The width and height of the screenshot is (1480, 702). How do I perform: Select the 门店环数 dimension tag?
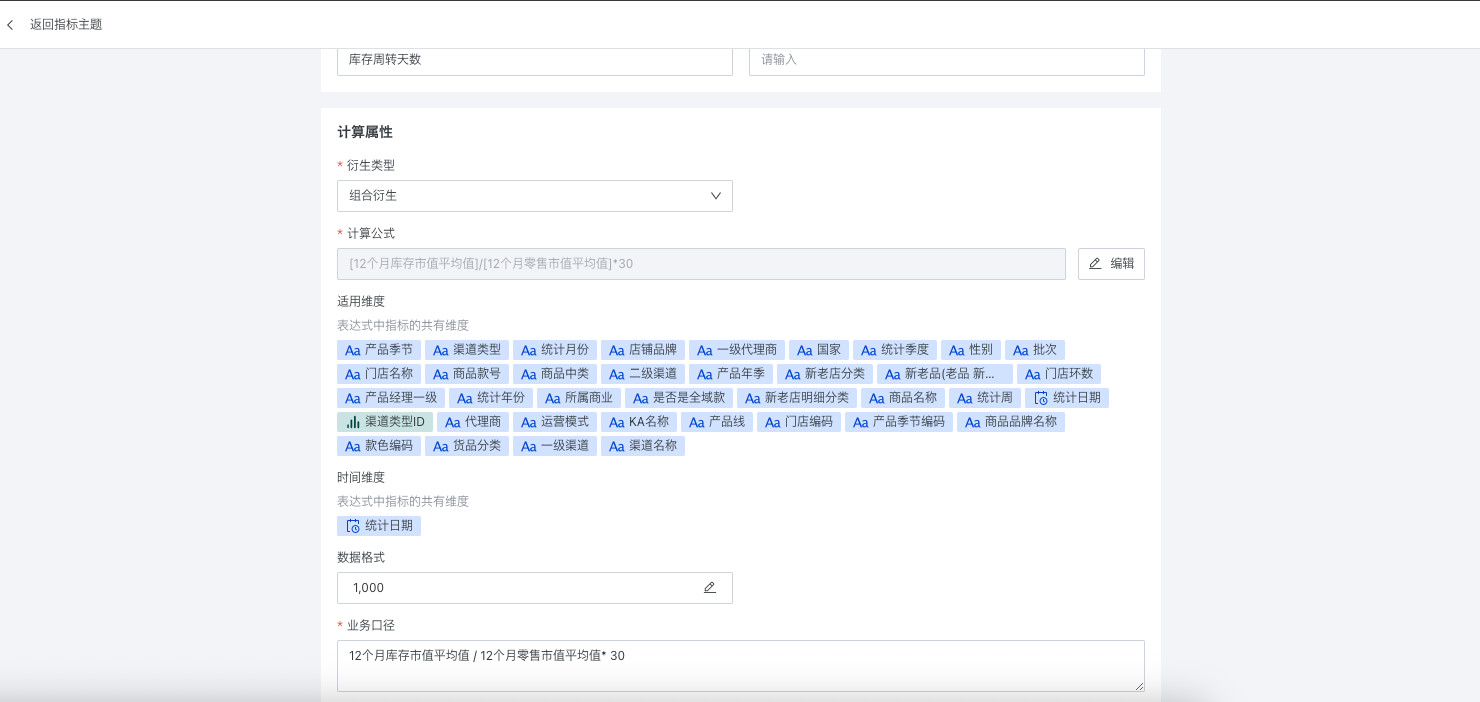pos(1059,374)
